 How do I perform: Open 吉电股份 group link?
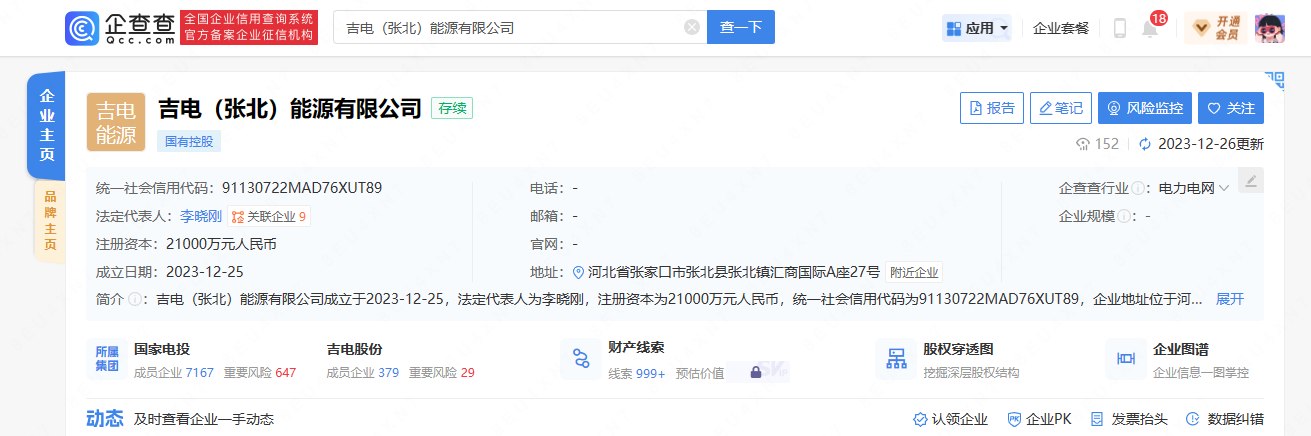(354, 349)
